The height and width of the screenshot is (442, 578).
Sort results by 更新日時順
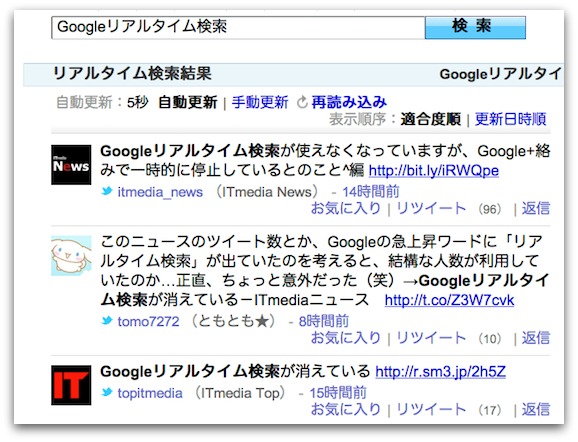tap(511, 119)
